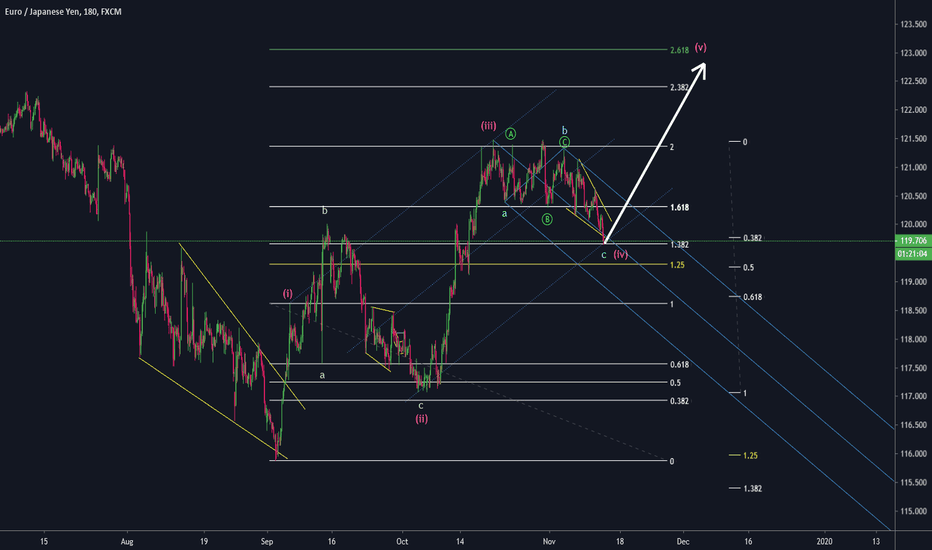
Task: Select the blue b label above circled C
Action: [x=564, y=130]
